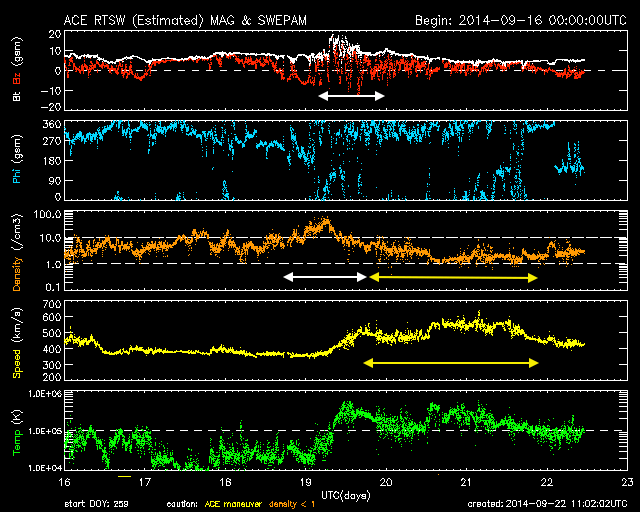Select the white "Bt" axis label

16,96
